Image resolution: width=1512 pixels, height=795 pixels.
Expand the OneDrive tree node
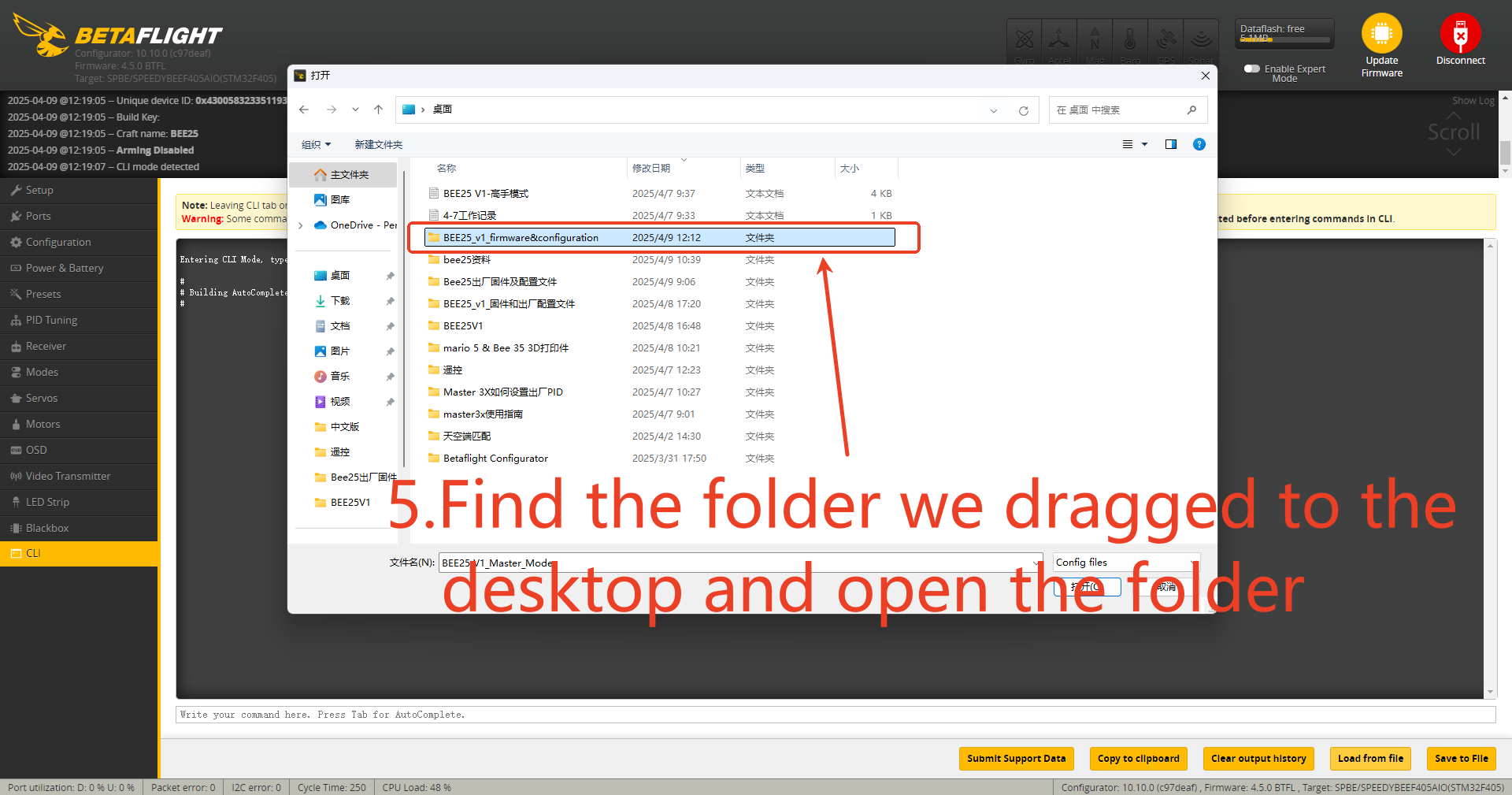301,225
